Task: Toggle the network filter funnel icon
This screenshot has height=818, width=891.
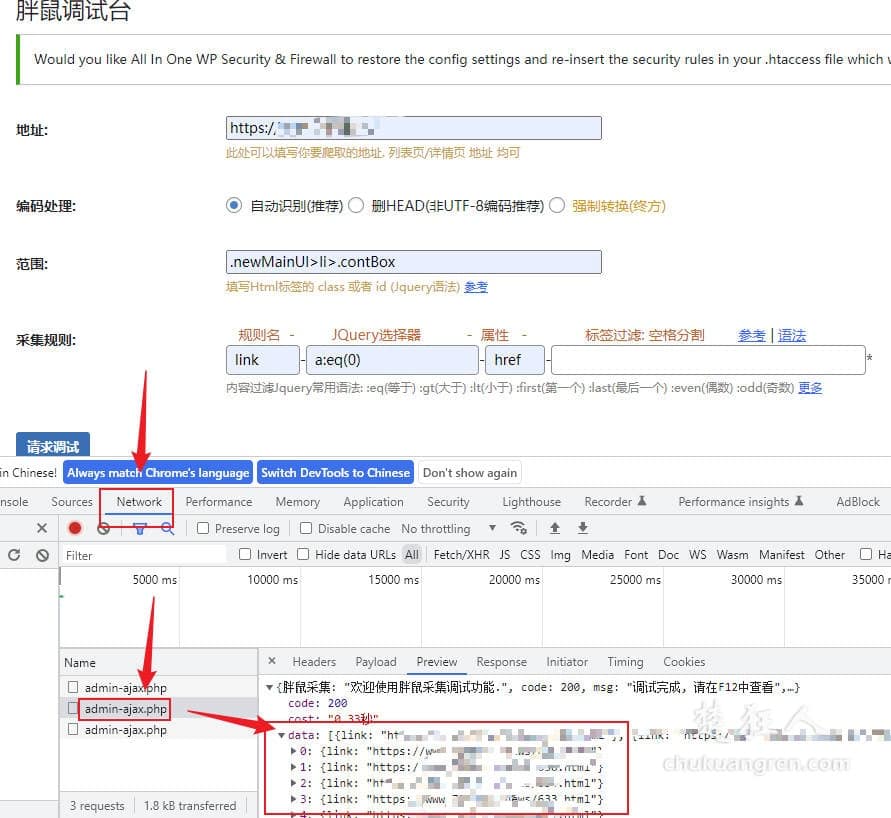Action: tap(141, 528)
